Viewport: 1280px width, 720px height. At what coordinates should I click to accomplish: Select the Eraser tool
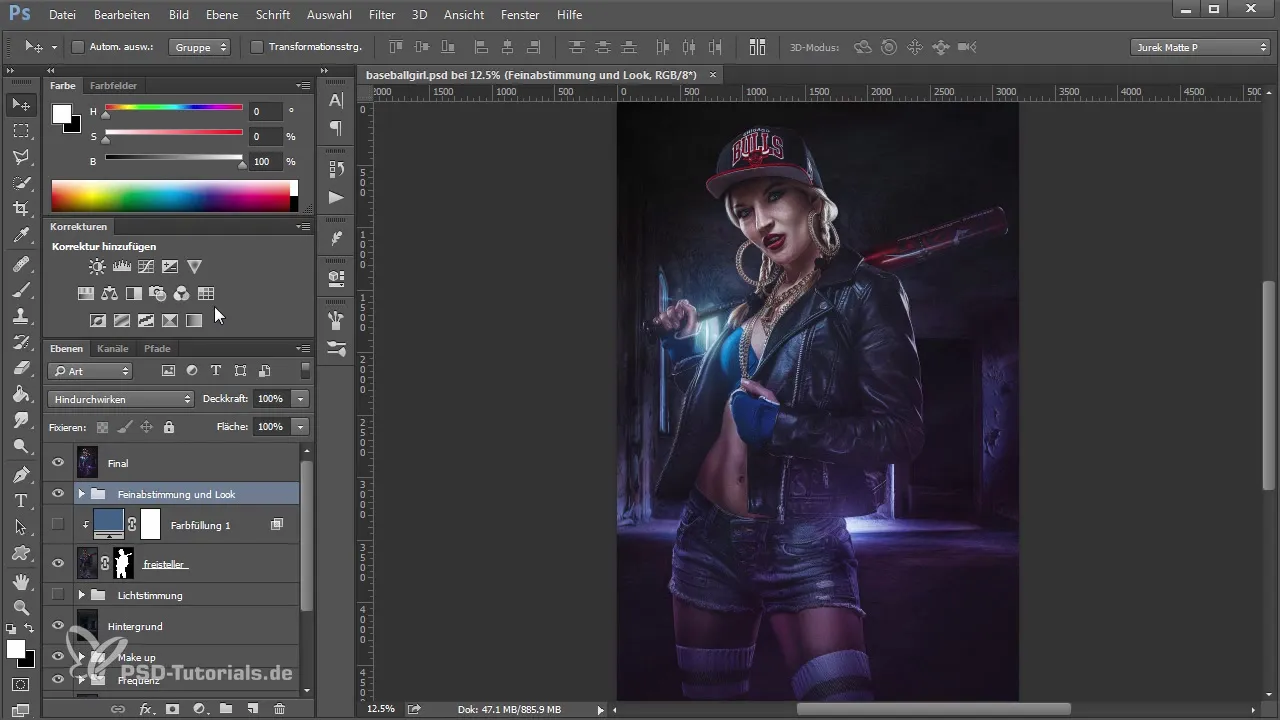coord(21,368)
